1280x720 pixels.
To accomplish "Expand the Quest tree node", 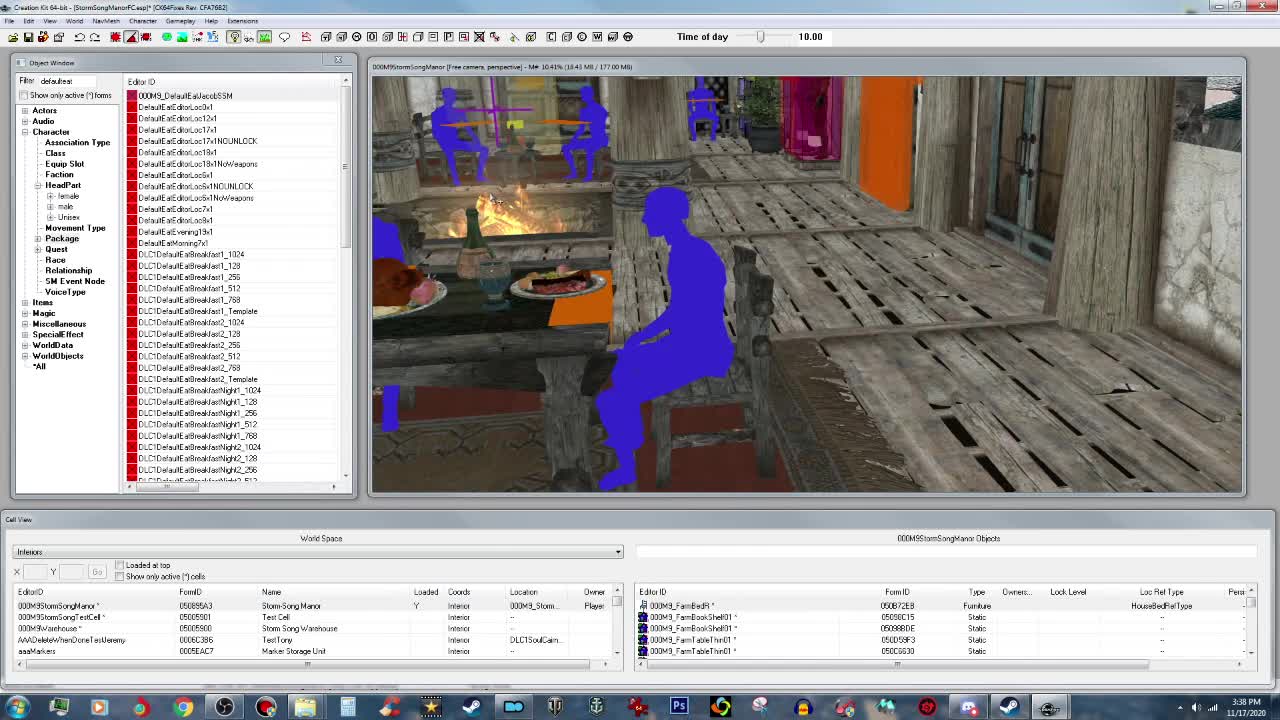I will 38,250.
